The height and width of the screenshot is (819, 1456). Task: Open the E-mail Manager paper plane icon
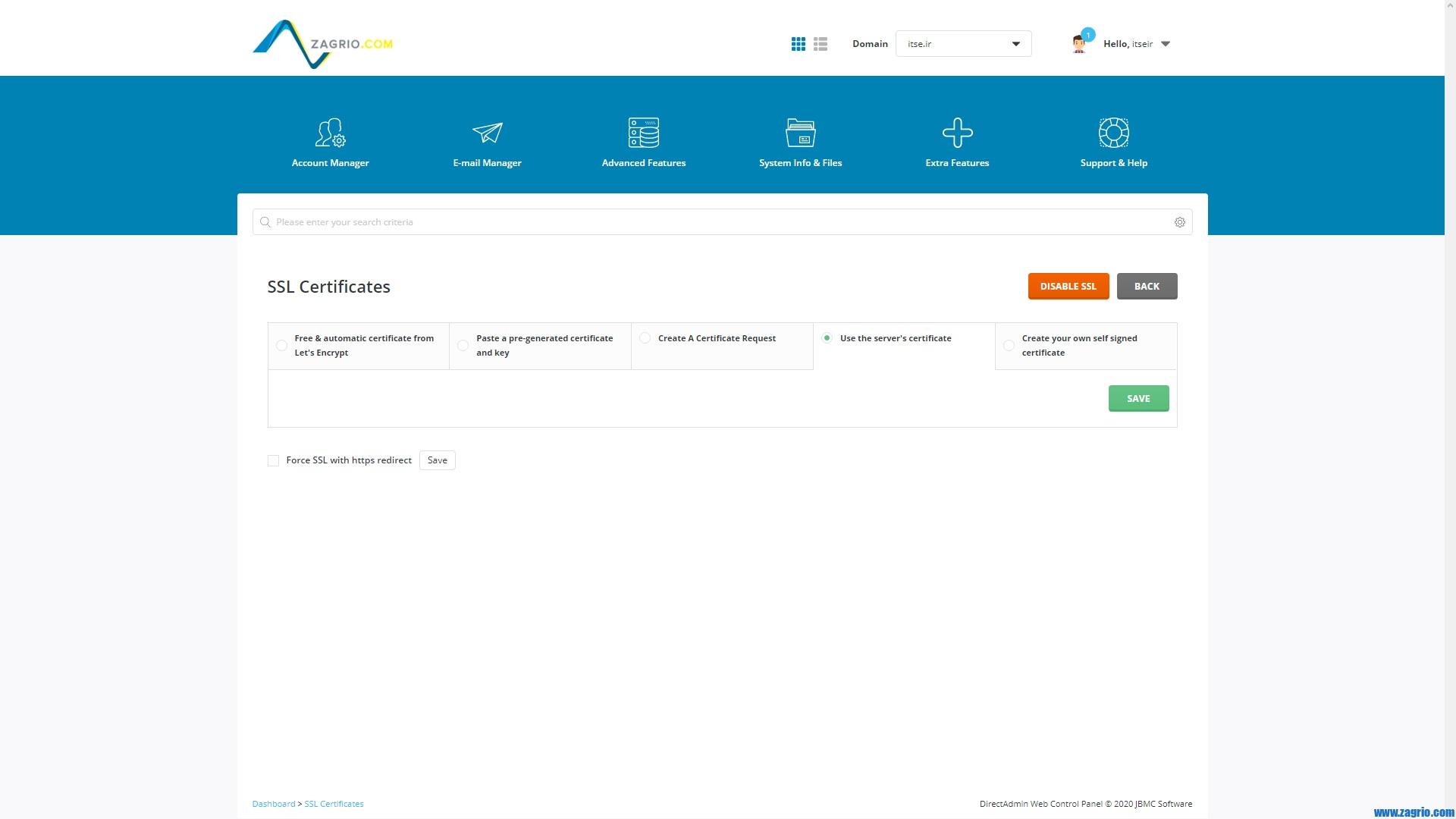coord(487,133)
